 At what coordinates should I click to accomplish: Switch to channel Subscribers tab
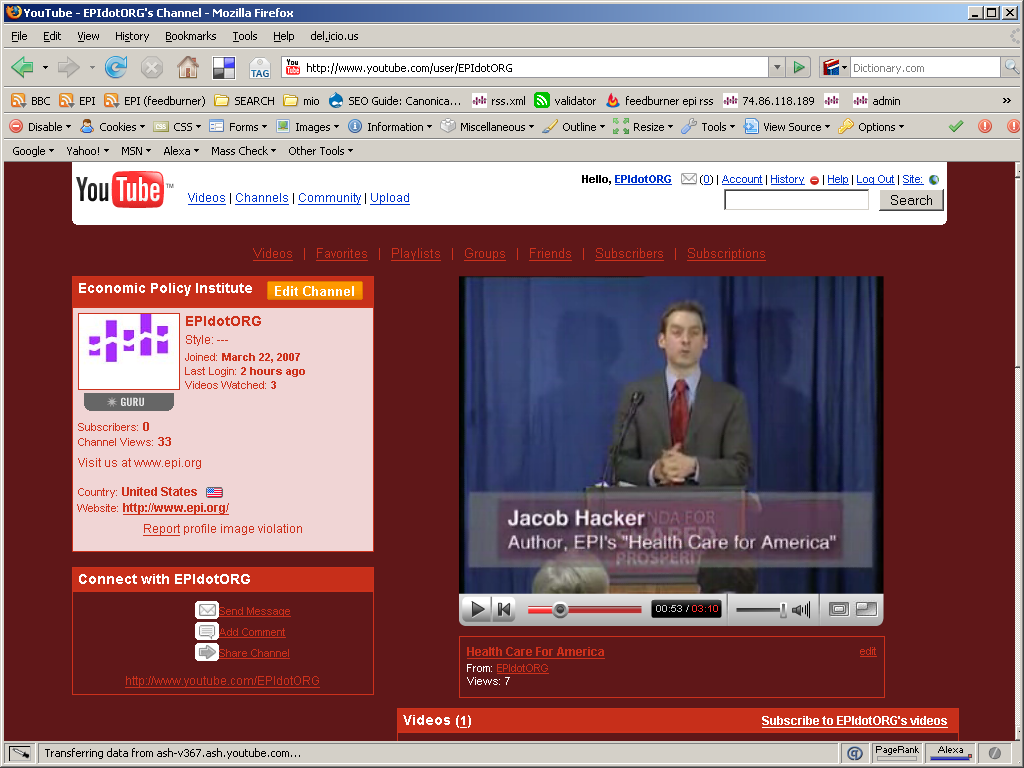point(629,253)
